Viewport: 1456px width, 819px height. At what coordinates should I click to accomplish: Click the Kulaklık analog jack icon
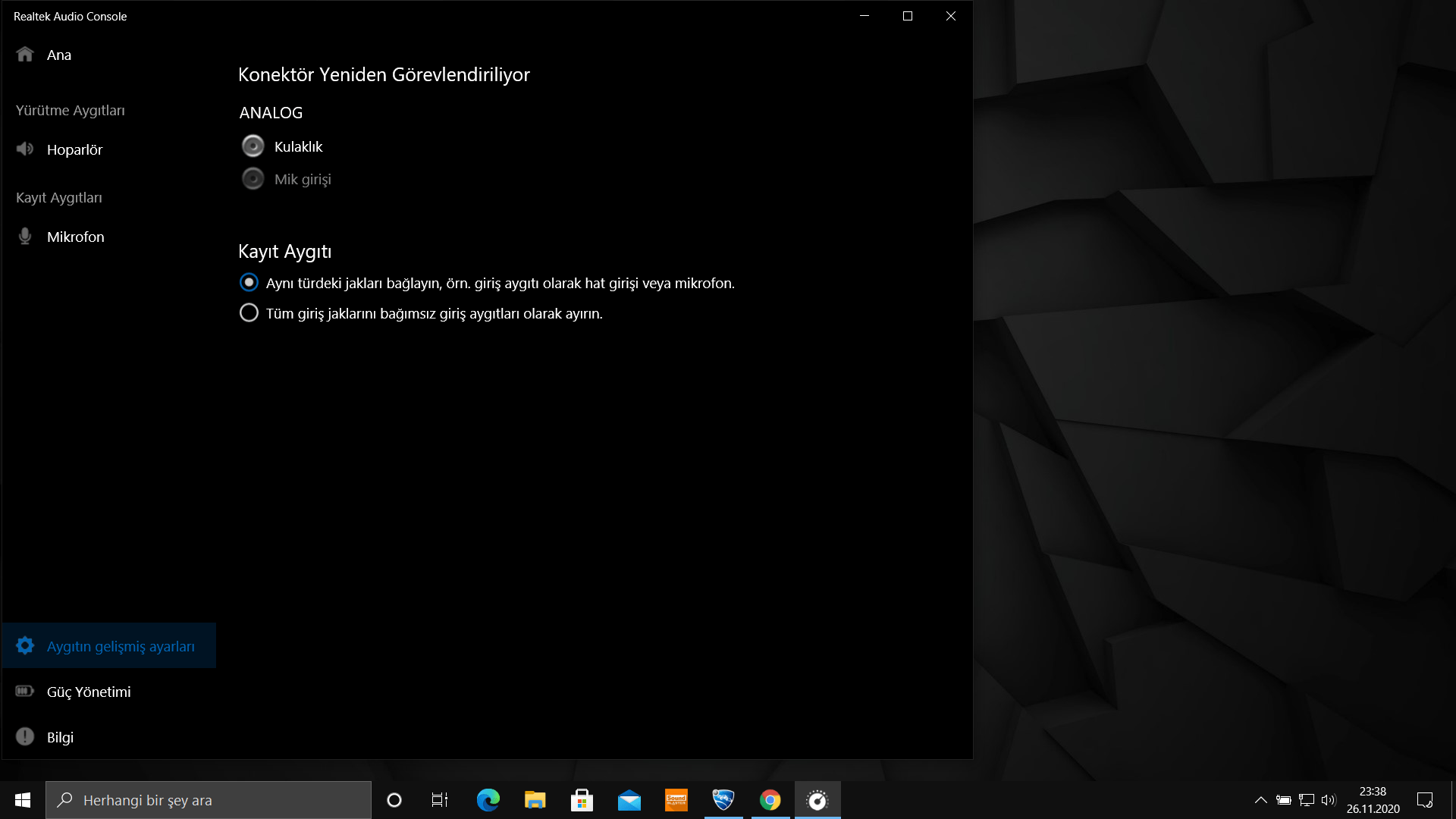(x=253, y=146)
